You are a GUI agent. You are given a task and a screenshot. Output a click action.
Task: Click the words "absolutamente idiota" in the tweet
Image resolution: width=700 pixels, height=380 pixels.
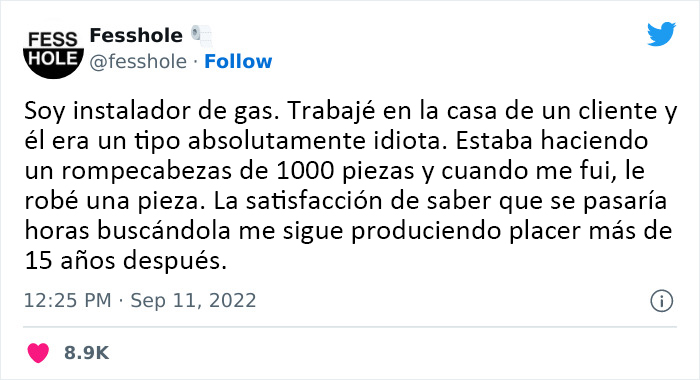click(x=313, y=141)
